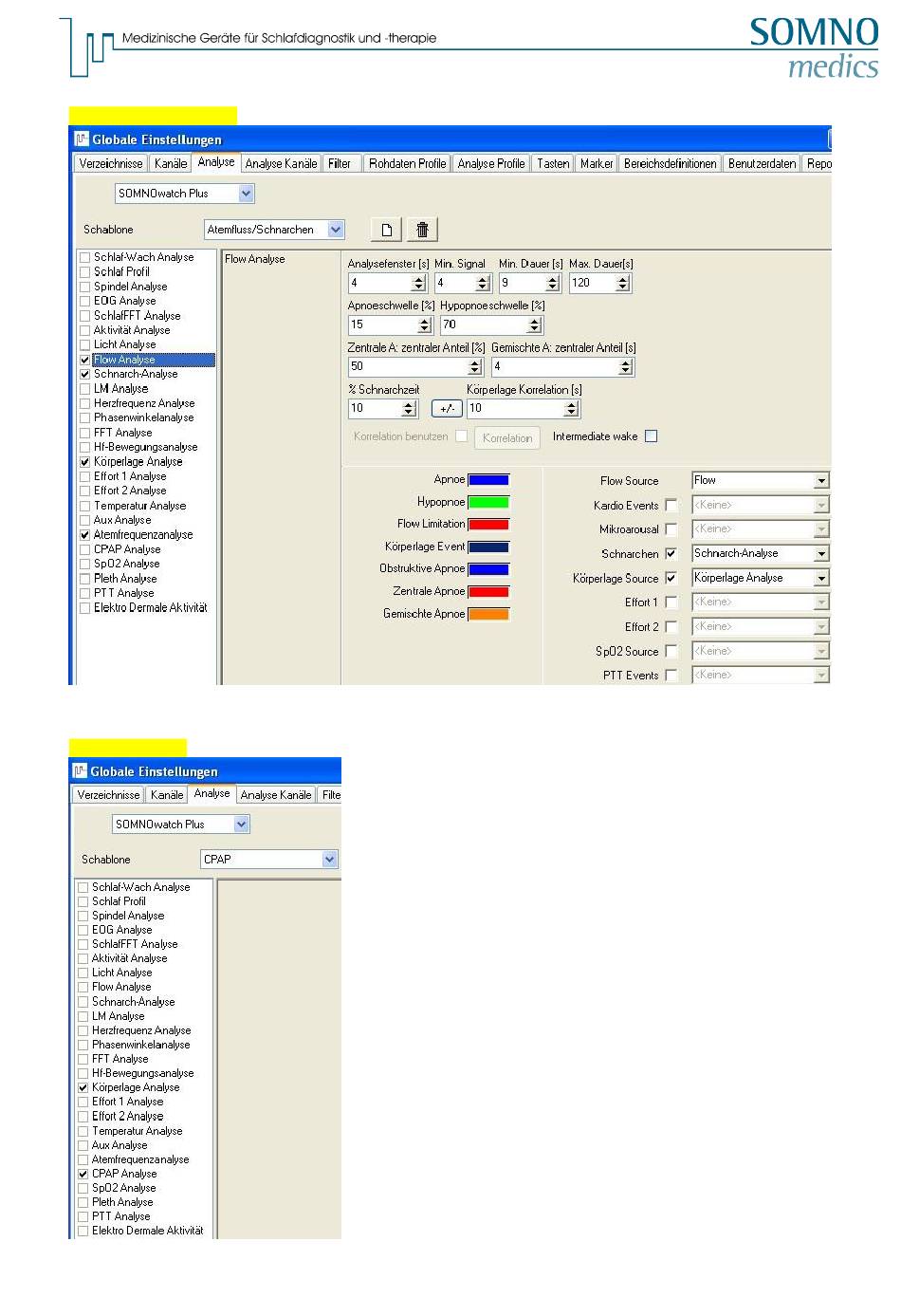Click the Hypopnoe green color swatch
Viewport: 901px width, 1316px height.
point(488,502)
